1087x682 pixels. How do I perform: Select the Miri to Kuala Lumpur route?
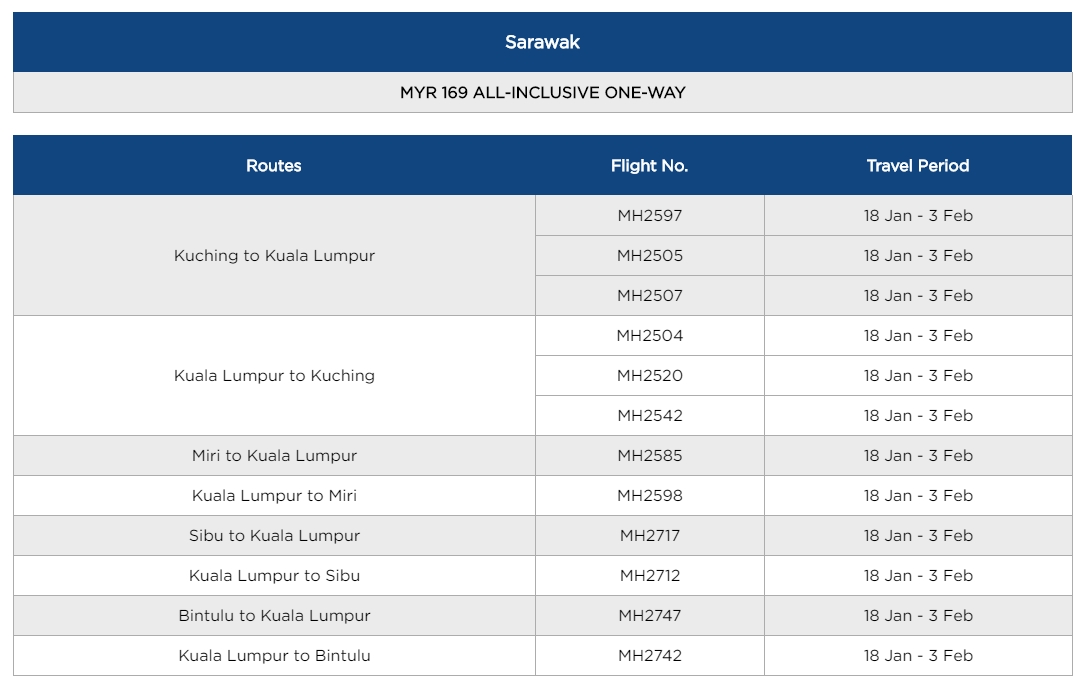click(274, 456)
